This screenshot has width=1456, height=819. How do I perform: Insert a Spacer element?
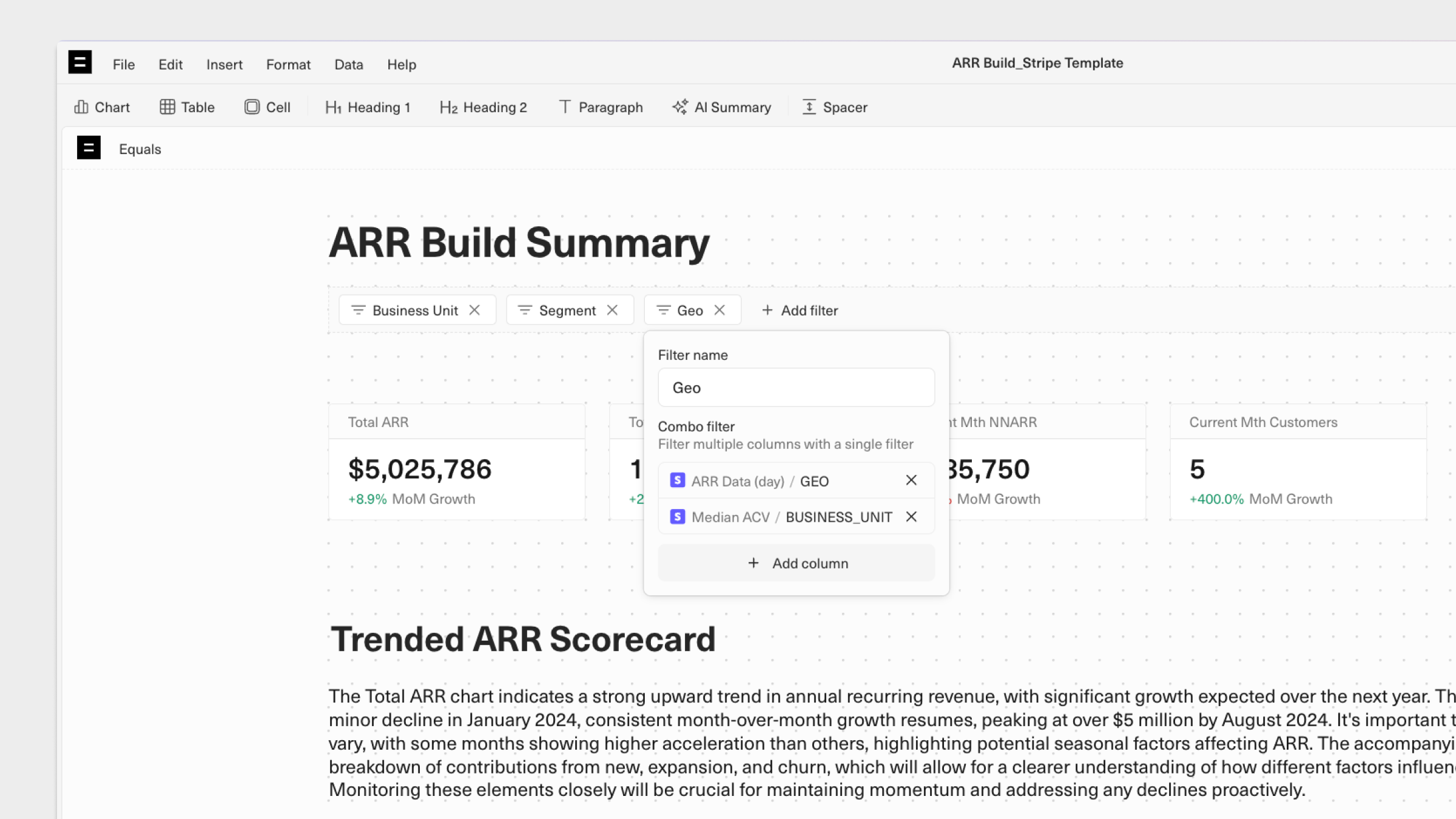835,107
